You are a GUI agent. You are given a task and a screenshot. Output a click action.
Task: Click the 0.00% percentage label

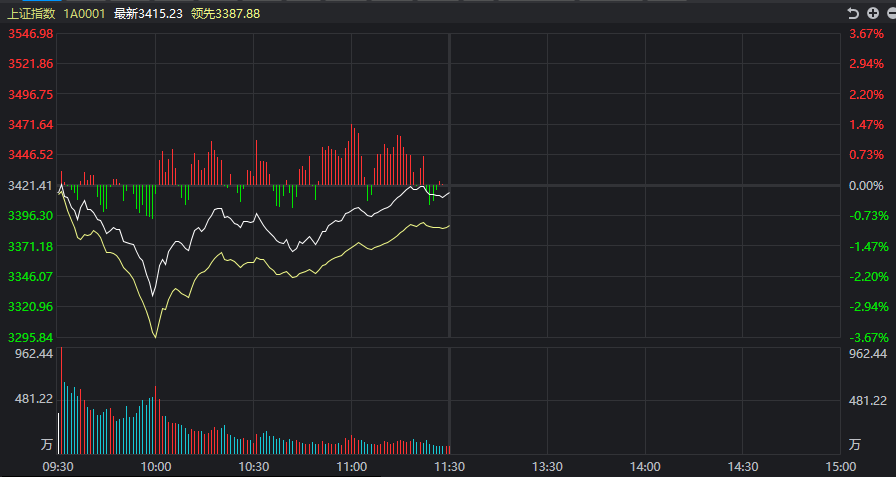click(x=866, y=186)
